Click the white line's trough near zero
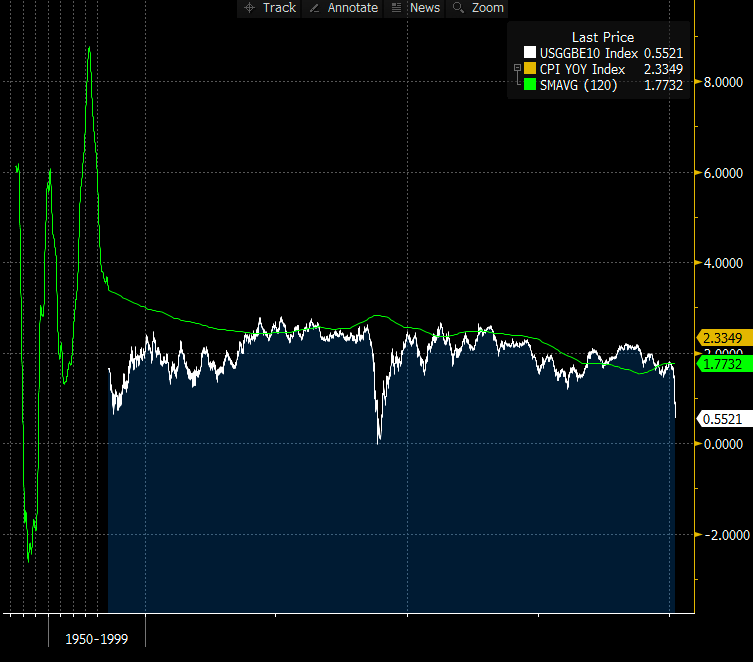753x662 pixels. 379,440
